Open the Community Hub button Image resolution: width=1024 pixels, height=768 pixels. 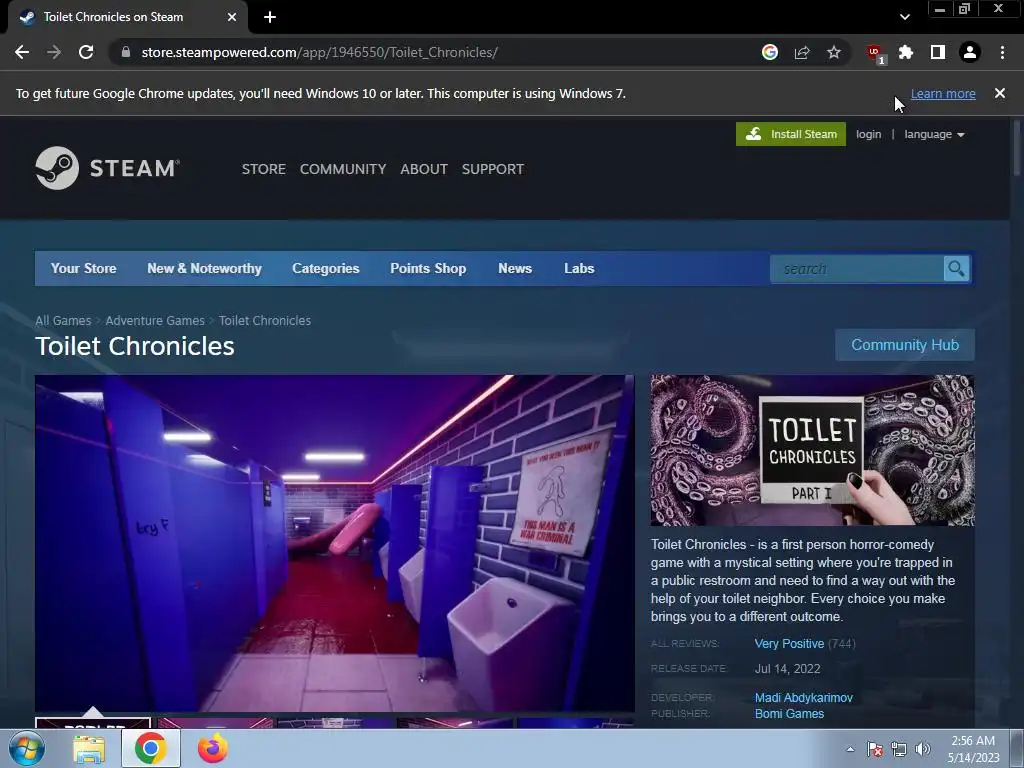pos(905,345)
